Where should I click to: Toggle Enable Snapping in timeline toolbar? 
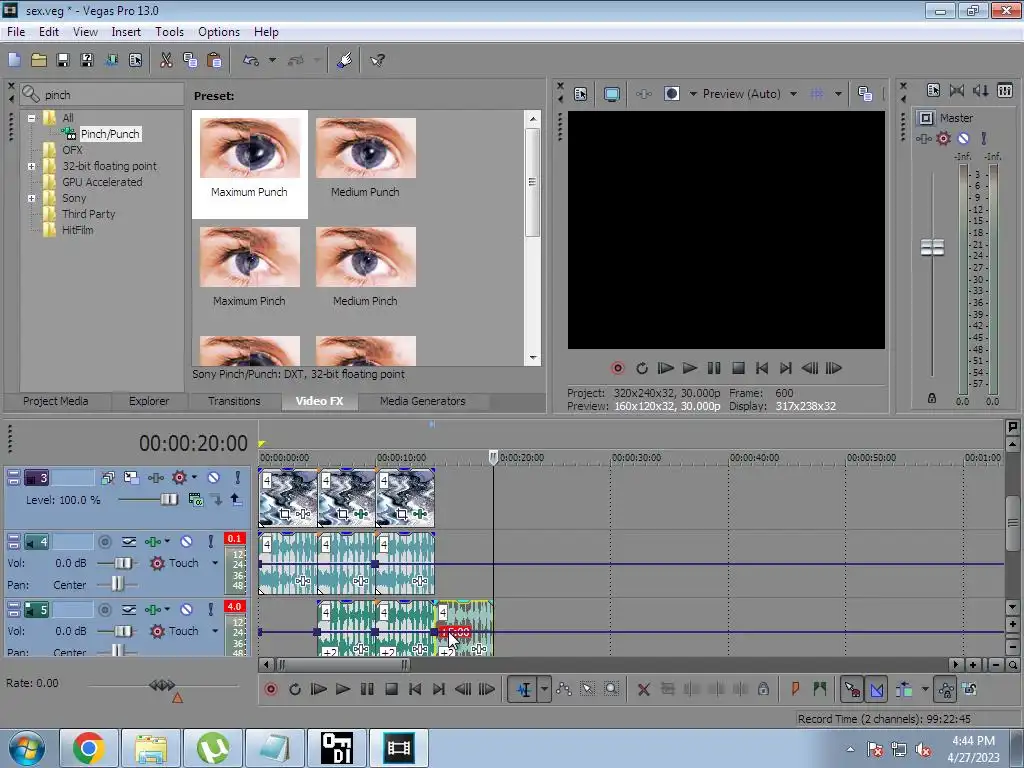click(852, 689)
